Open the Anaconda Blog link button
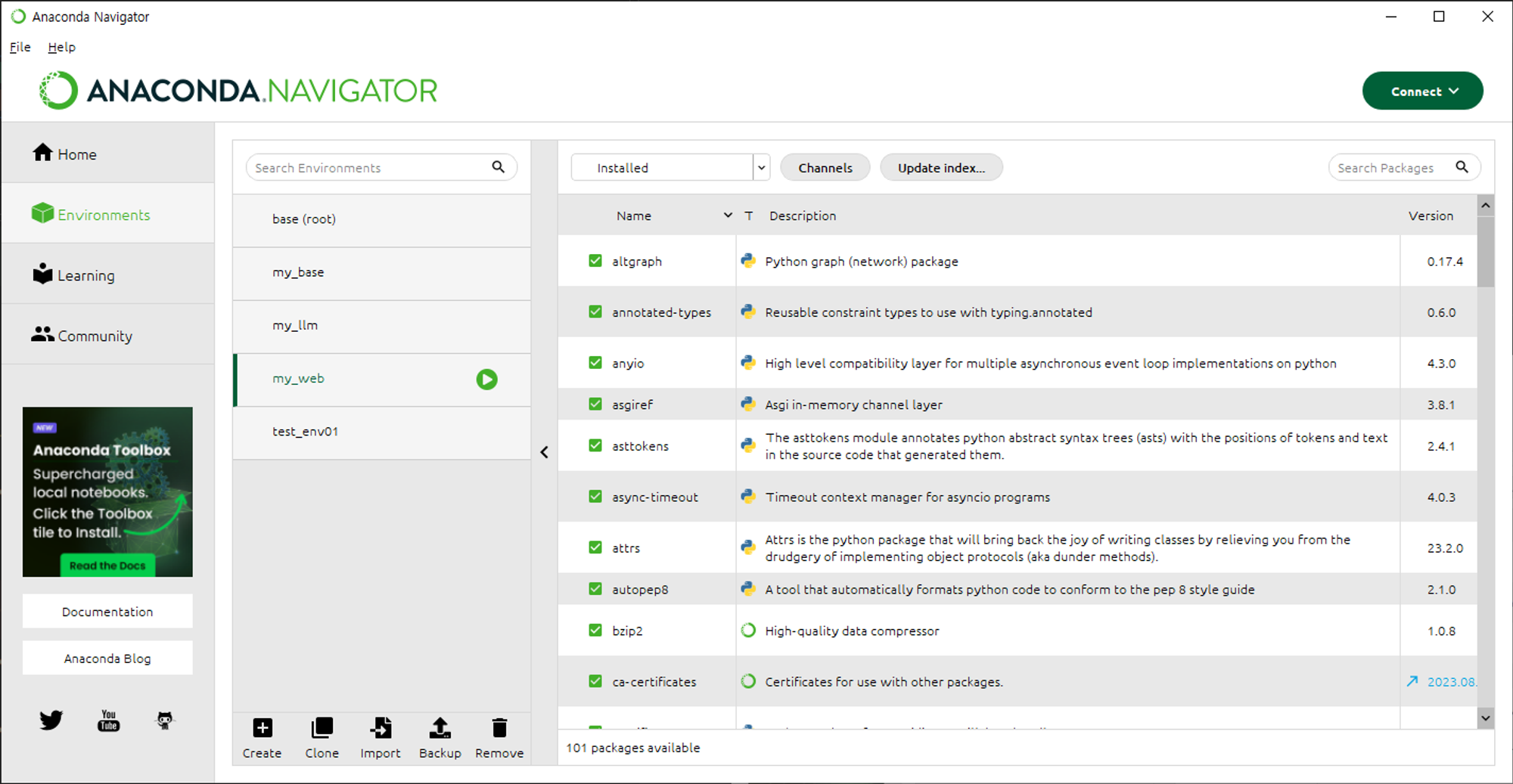This screenshot has width=1513, height=784. pyautogui.click(x=107, y=658)
